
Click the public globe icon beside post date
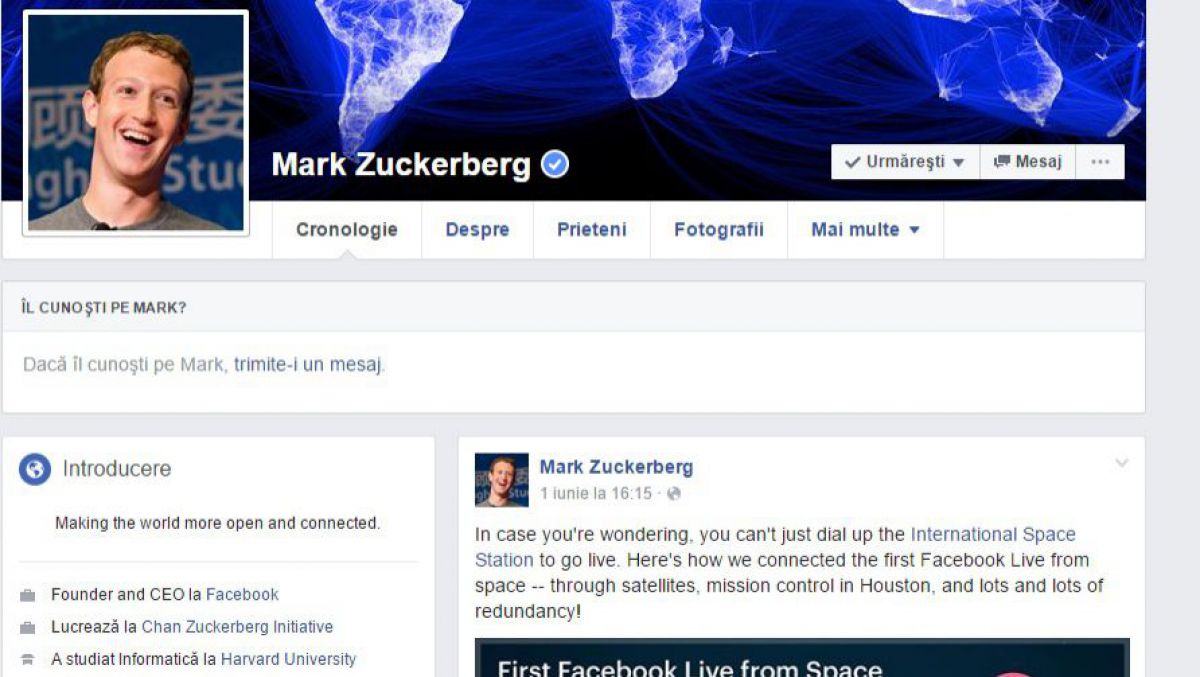[x=674, y=494]
